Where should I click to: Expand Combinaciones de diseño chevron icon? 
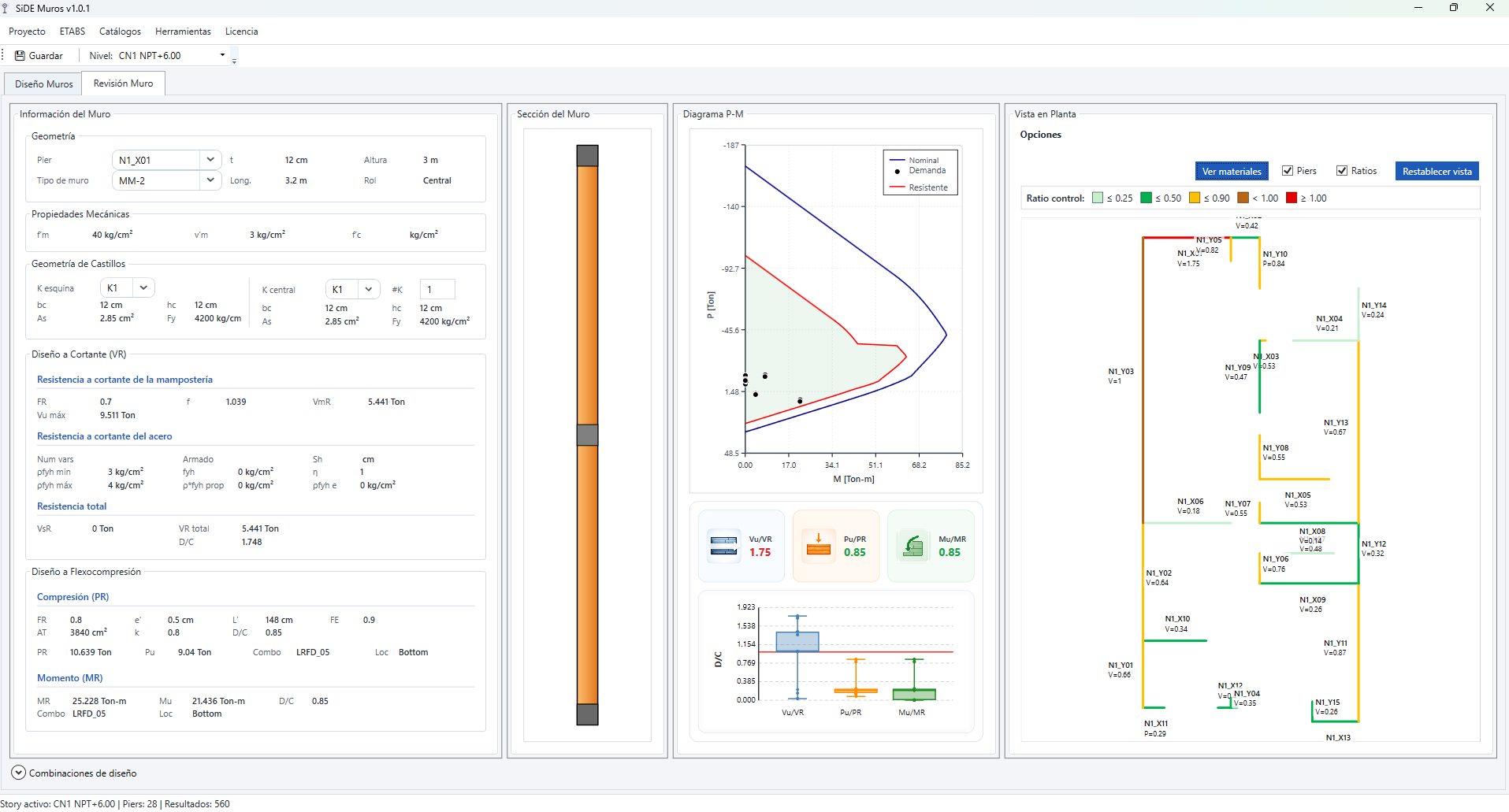click(19, 773)
